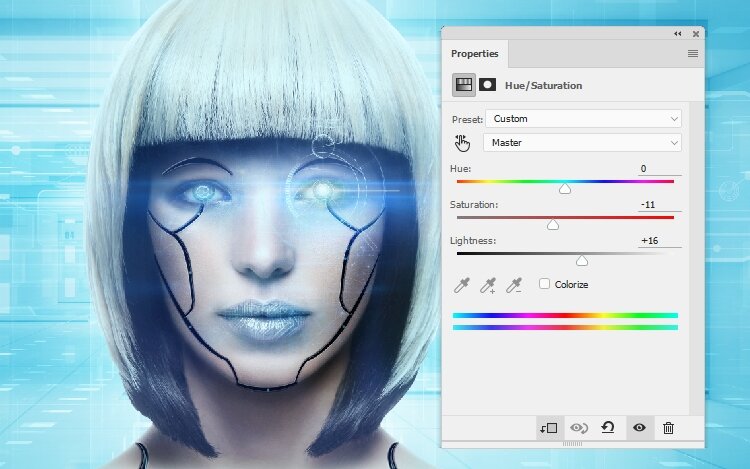Pick the plain eyedropper tool
The height and width of the screenshot is (469, 750).
click(x=462, y=285)
